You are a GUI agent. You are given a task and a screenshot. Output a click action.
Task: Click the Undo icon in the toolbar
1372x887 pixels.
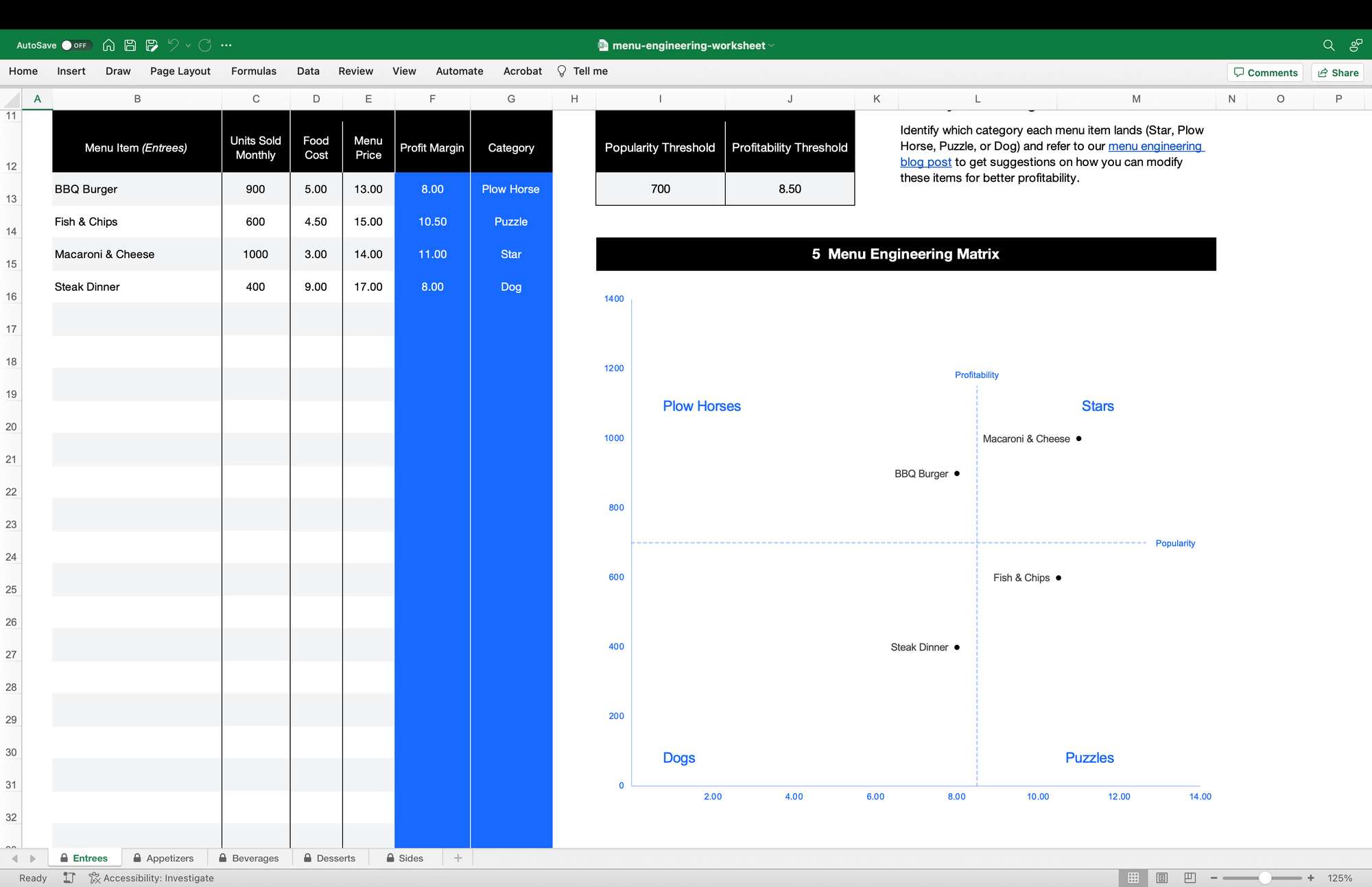click(172, 45)
